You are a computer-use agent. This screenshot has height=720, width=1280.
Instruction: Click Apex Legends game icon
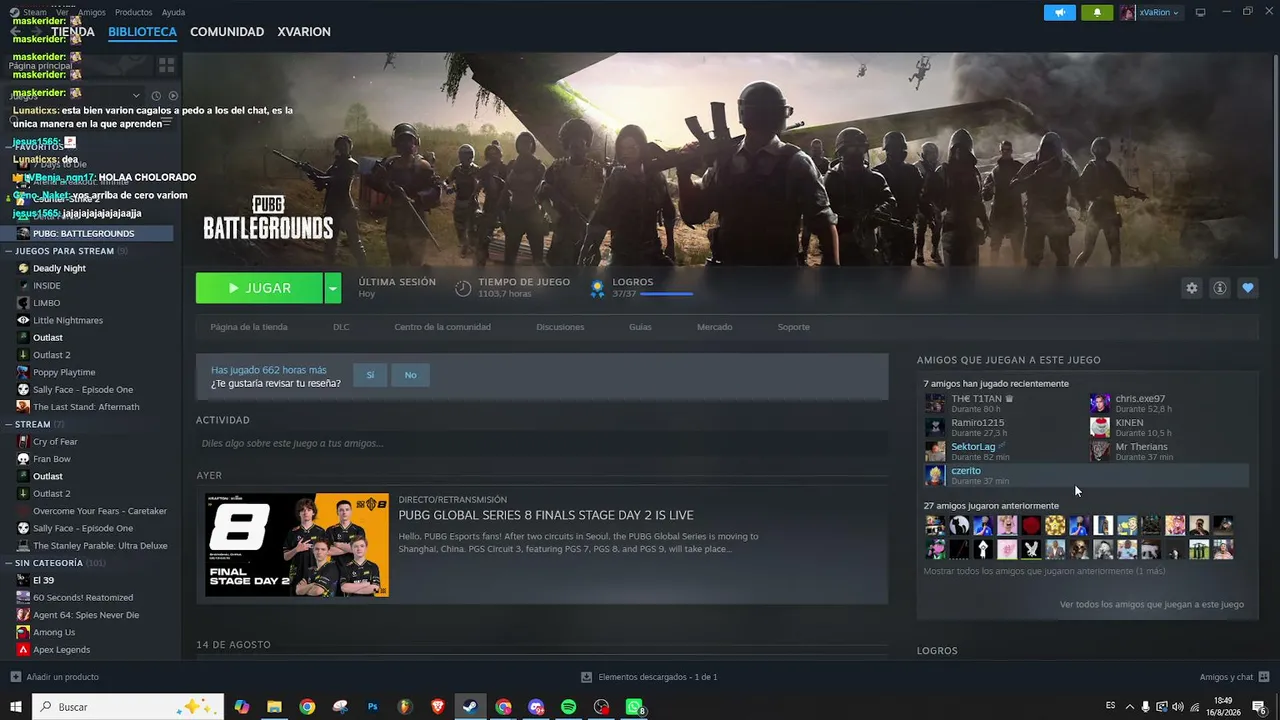(23, 649)
